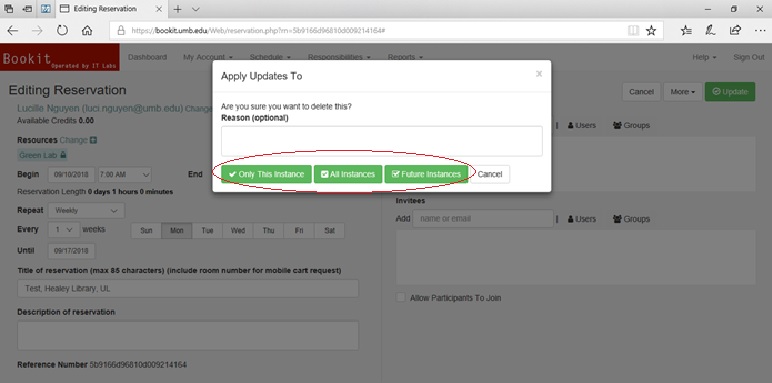Toggle reading view icon in address bar

pyautogui.click(x=633, y=31)
